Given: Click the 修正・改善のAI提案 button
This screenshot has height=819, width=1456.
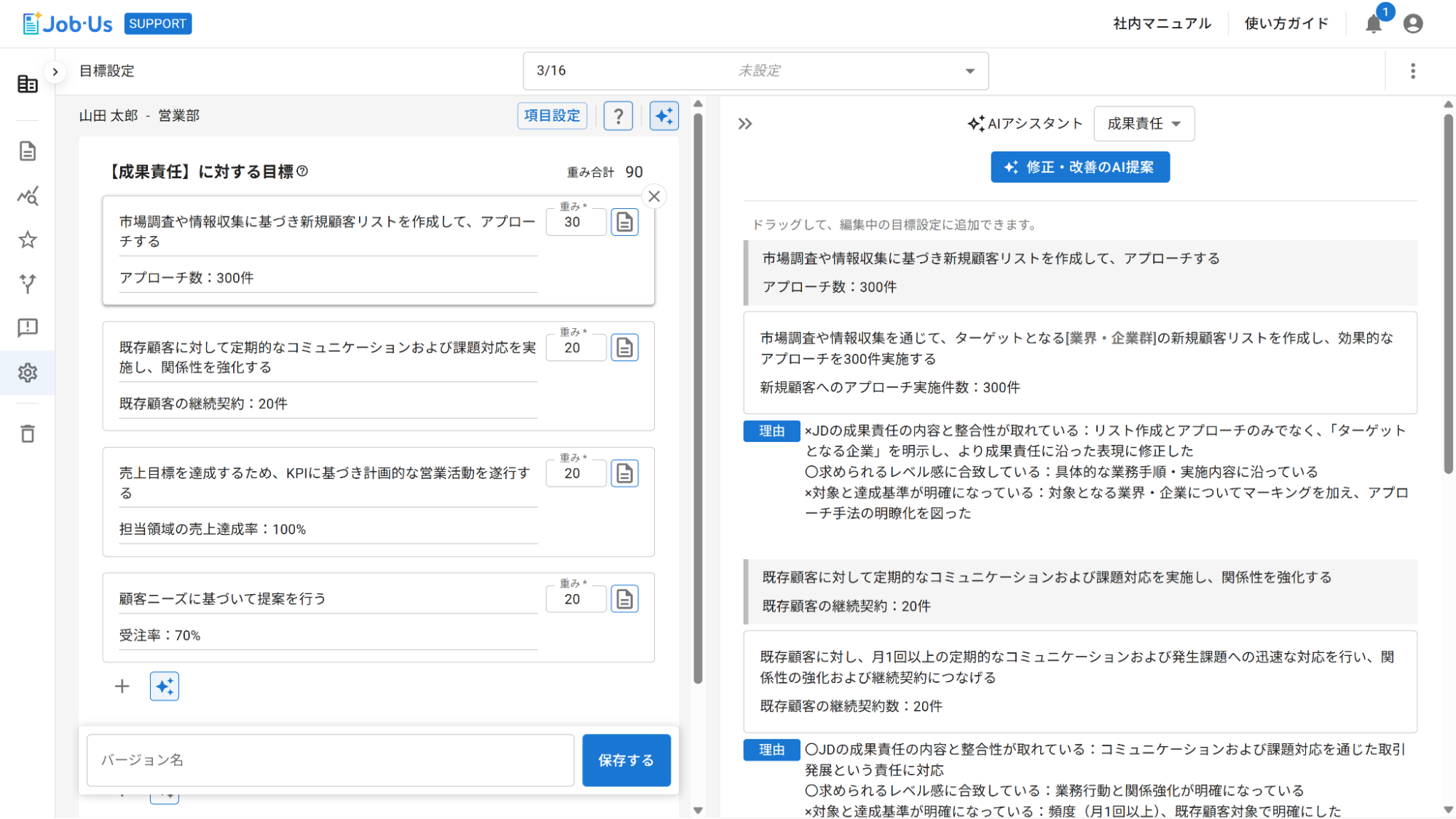Looking at the screenshot, I should [x=1079, y=167].
